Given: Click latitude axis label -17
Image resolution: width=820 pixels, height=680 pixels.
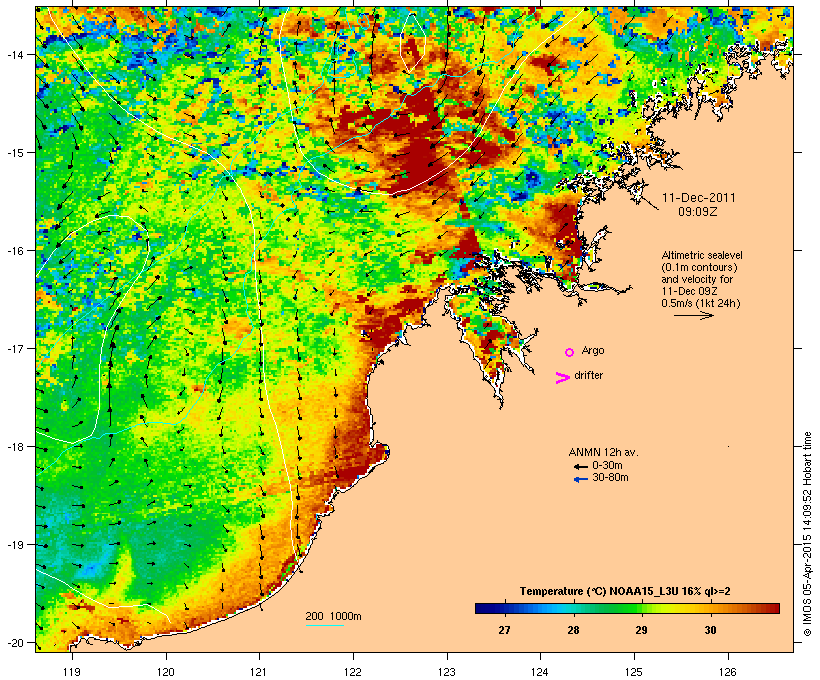Looking at the screenshot, I should point(15,348).
